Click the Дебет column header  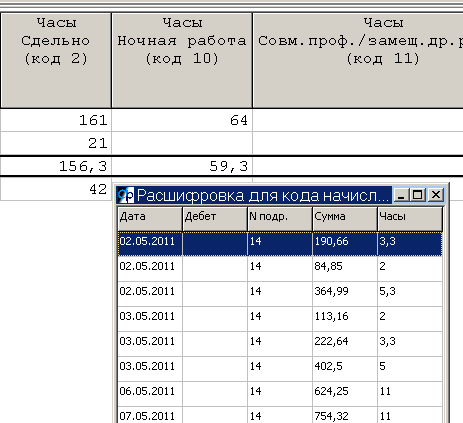(x=215, y=219)
